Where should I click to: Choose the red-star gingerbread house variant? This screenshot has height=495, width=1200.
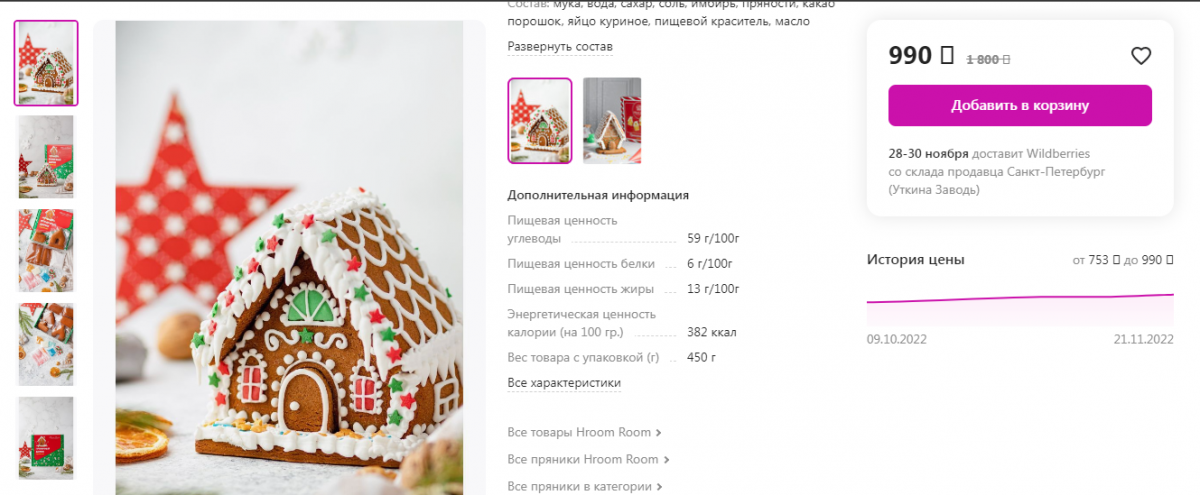540,120
